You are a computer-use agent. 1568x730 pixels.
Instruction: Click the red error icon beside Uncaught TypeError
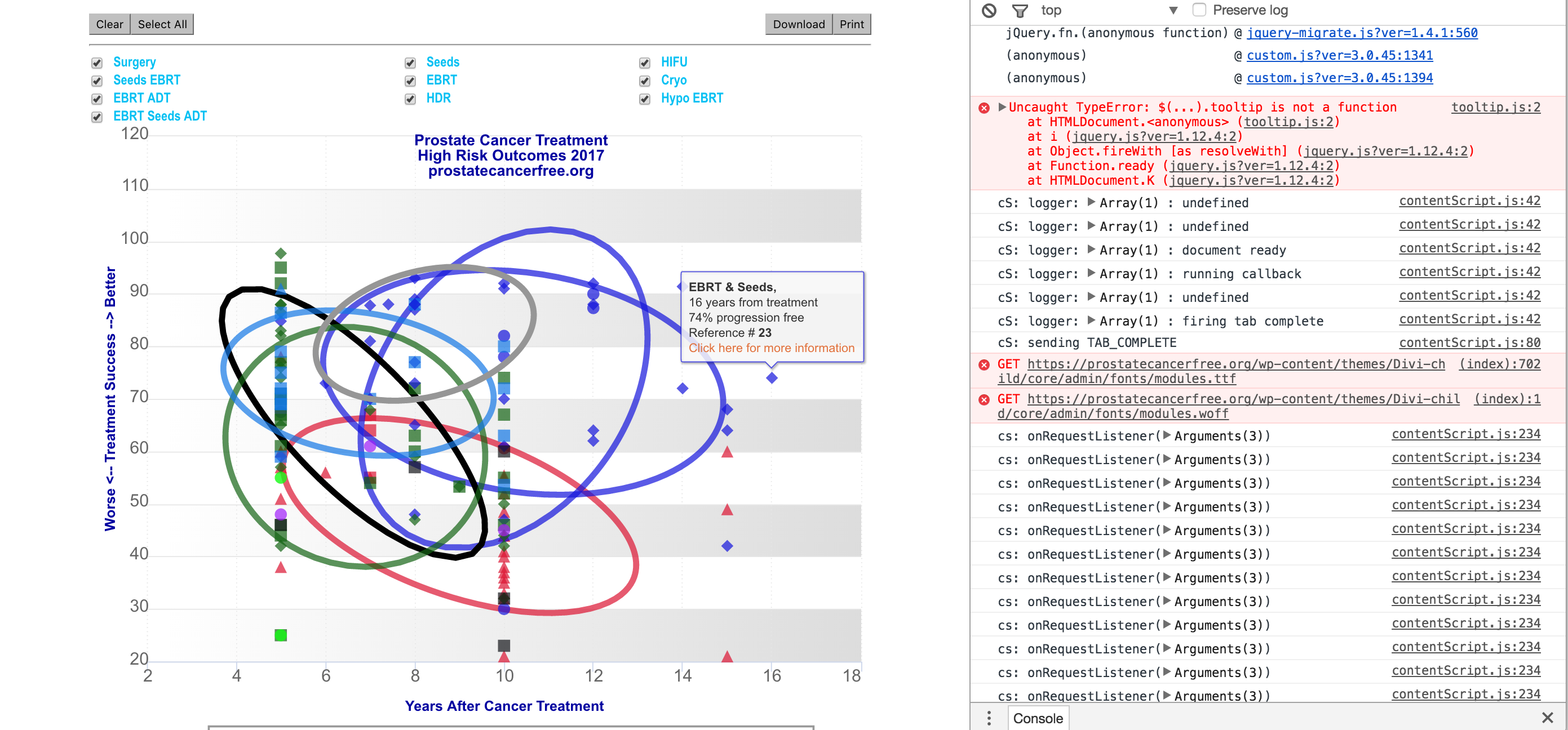click(984, 108)
